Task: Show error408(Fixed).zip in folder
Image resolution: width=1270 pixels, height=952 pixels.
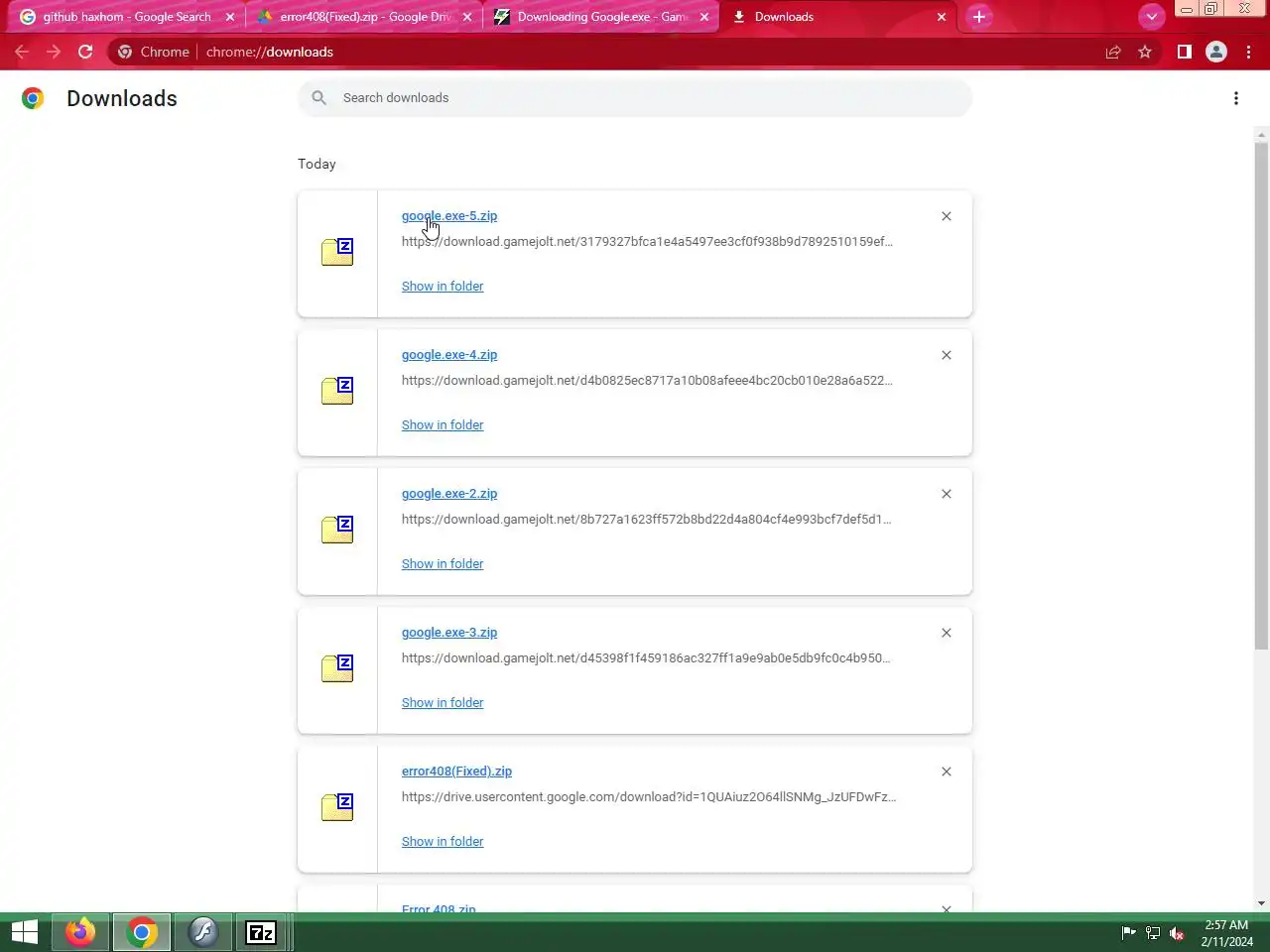Action: click(x=443, y=841)
